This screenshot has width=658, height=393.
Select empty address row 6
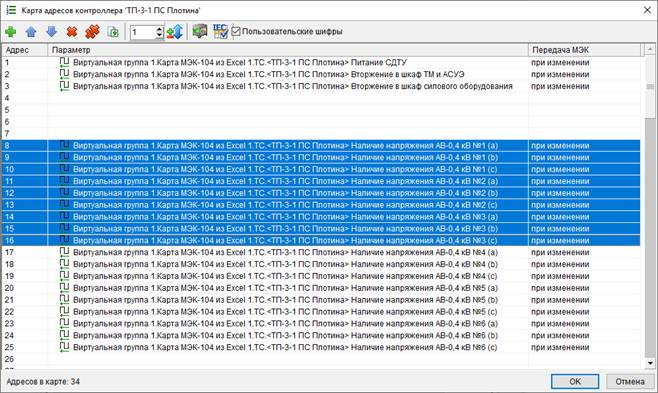(321, 122)
